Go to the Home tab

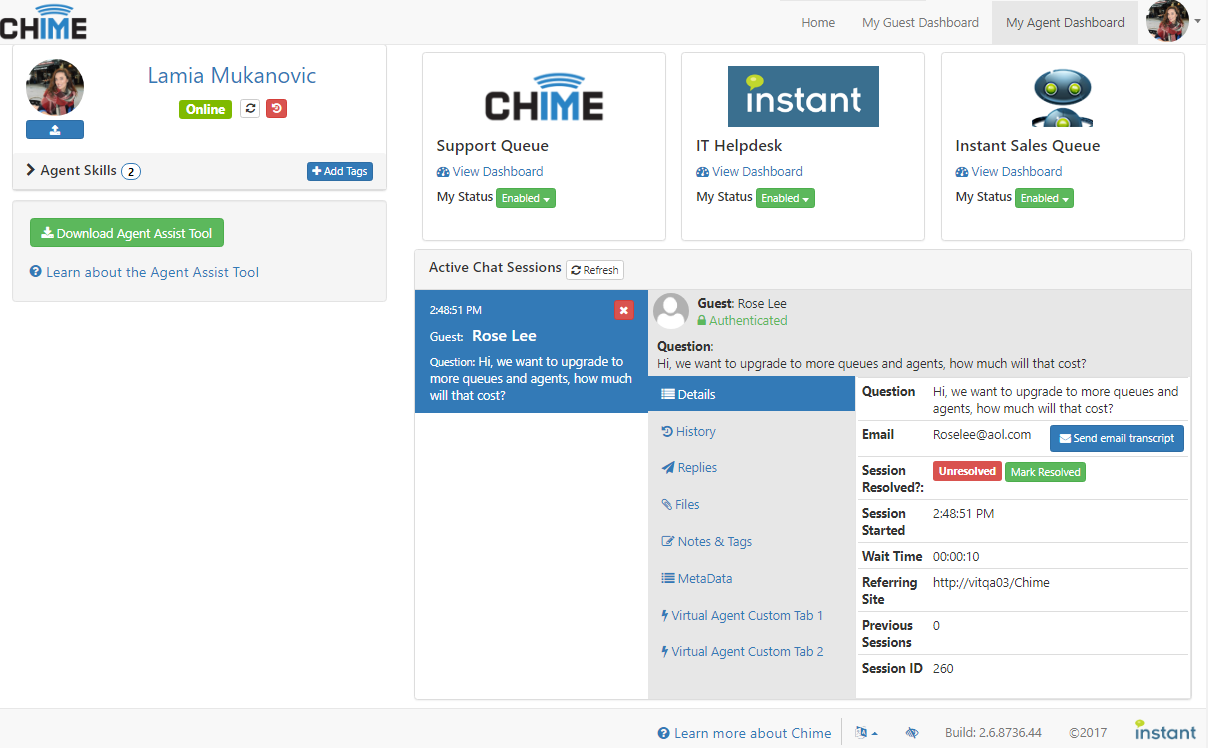tap(818, 23)
